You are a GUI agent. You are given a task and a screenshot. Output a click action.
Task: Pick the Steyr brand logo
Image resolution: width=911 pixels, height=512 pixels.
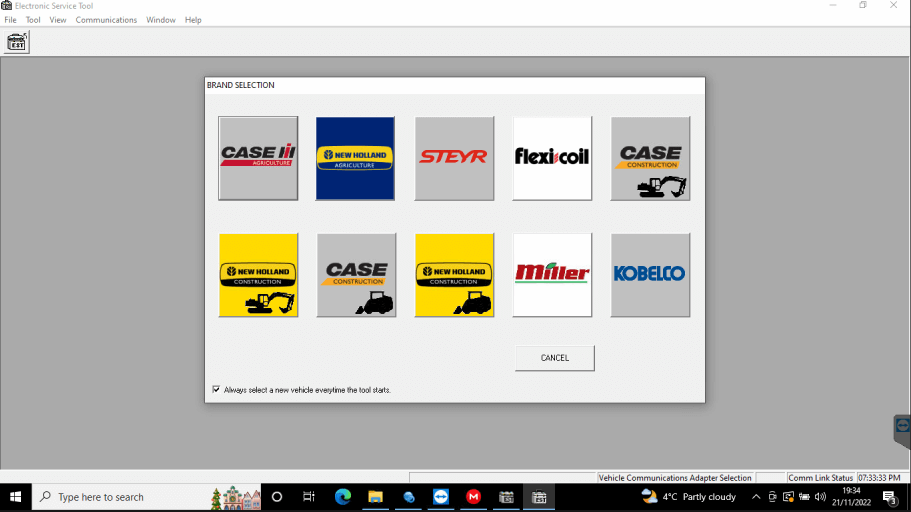(454, 158)
